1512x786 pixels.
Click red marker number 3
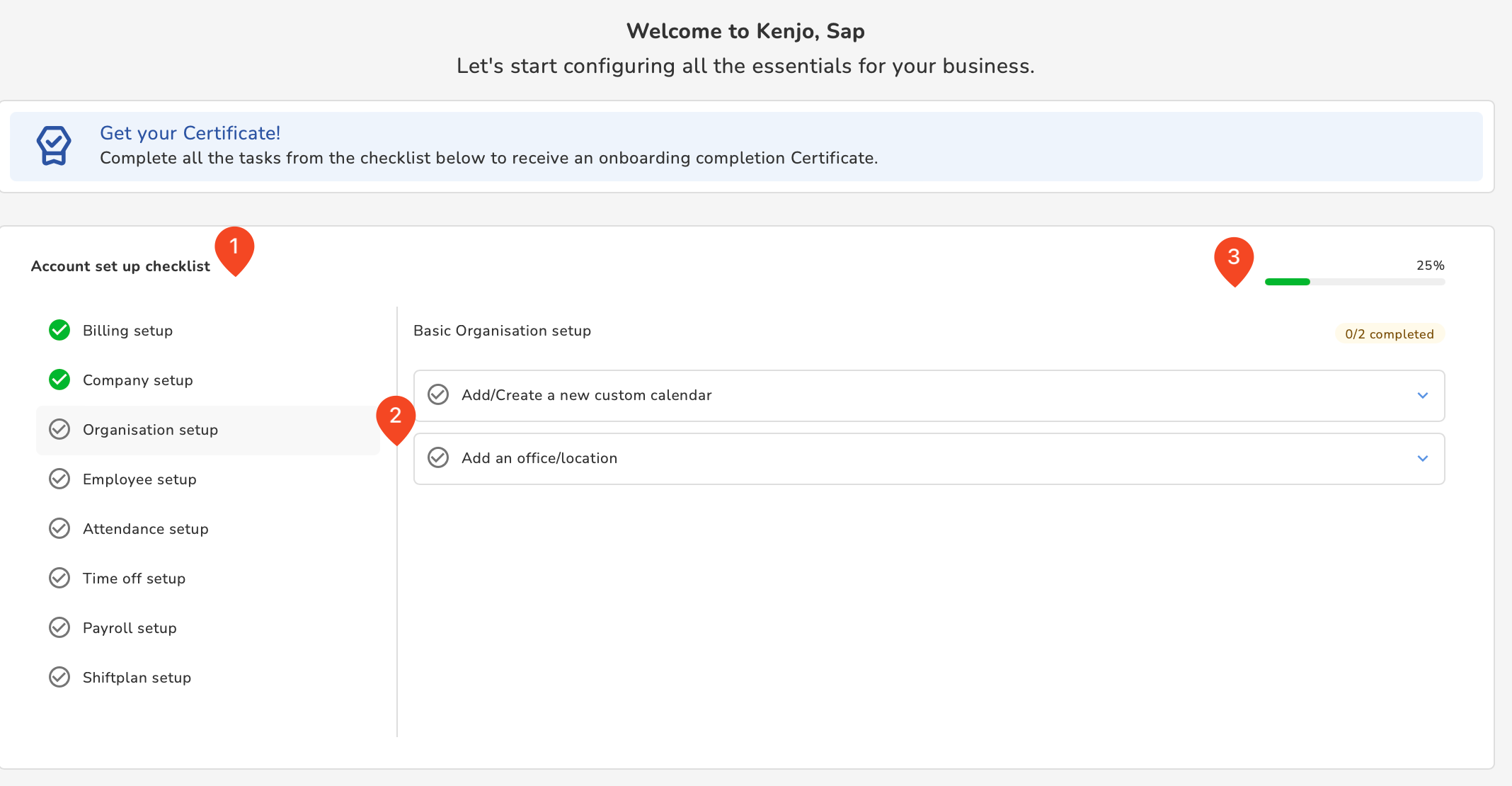pos(1234,258)
